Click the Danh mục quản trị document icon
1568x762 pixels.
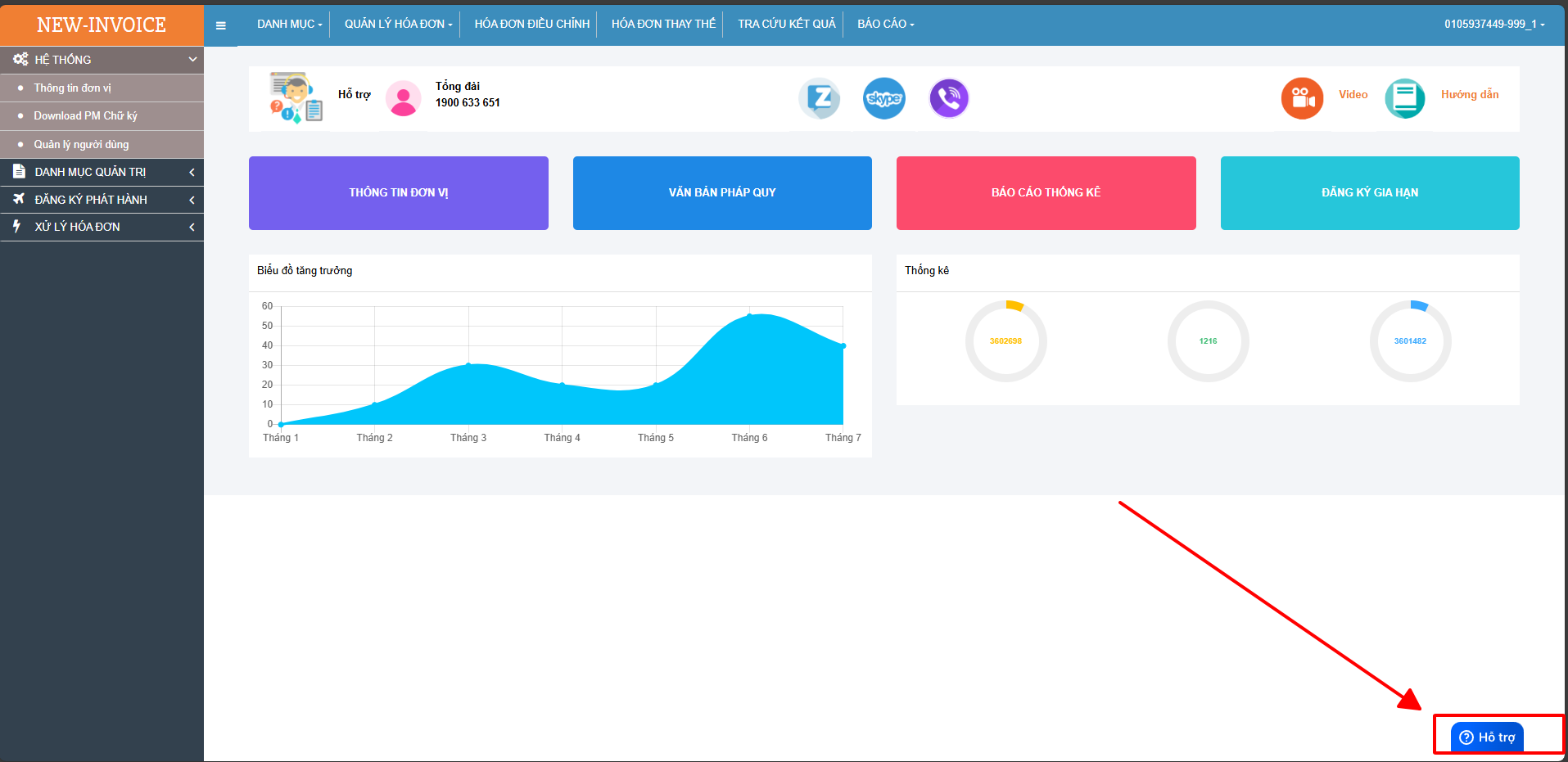tap(19, 171)
